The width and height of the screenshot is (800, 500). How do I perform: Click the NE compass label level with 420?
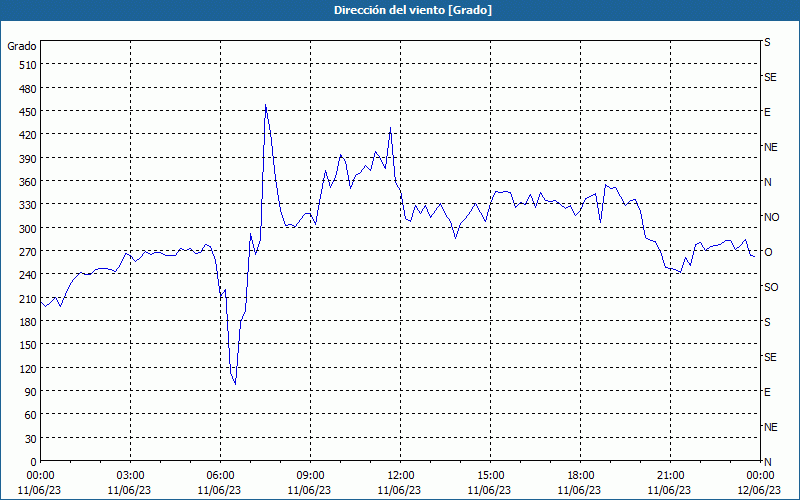tap(770, 147)
